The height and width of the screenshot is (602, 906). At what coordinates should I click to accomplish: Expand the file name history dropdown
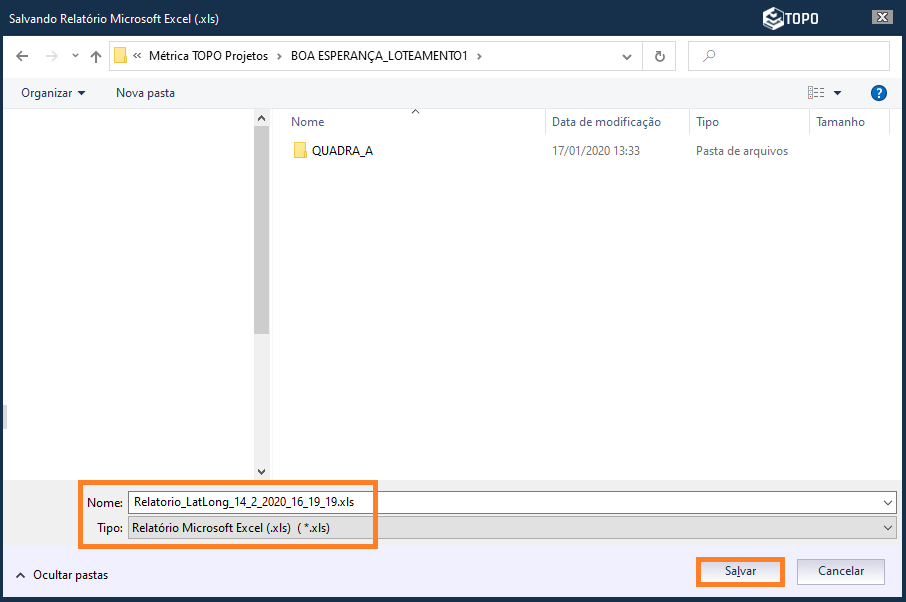[888, 502]
